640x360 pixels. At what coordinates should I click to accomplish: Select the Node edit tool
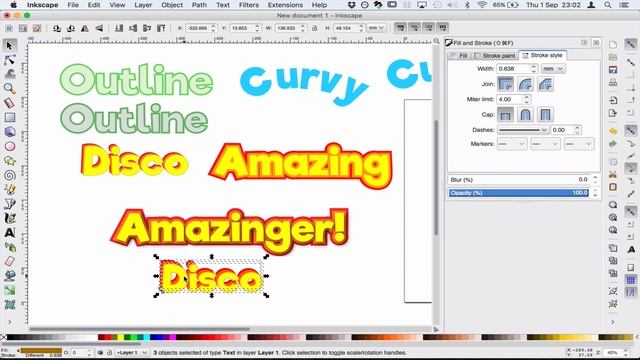(10, 60)
